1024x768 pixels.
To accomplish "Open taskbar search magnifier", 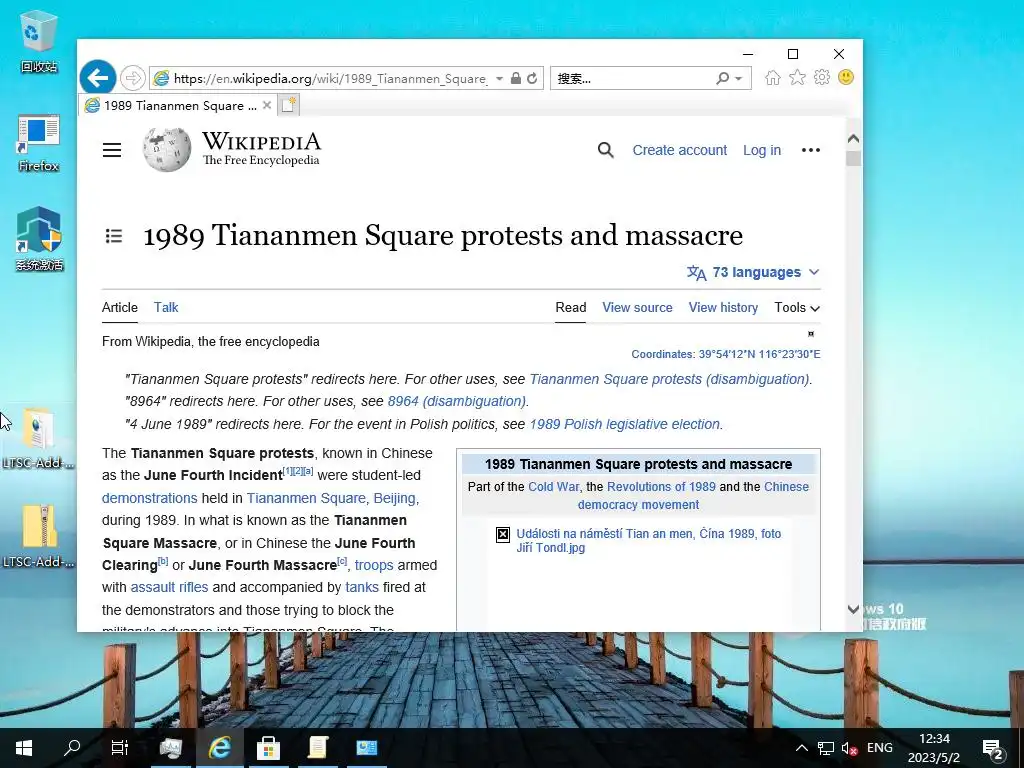I will (x=72, y=748).
